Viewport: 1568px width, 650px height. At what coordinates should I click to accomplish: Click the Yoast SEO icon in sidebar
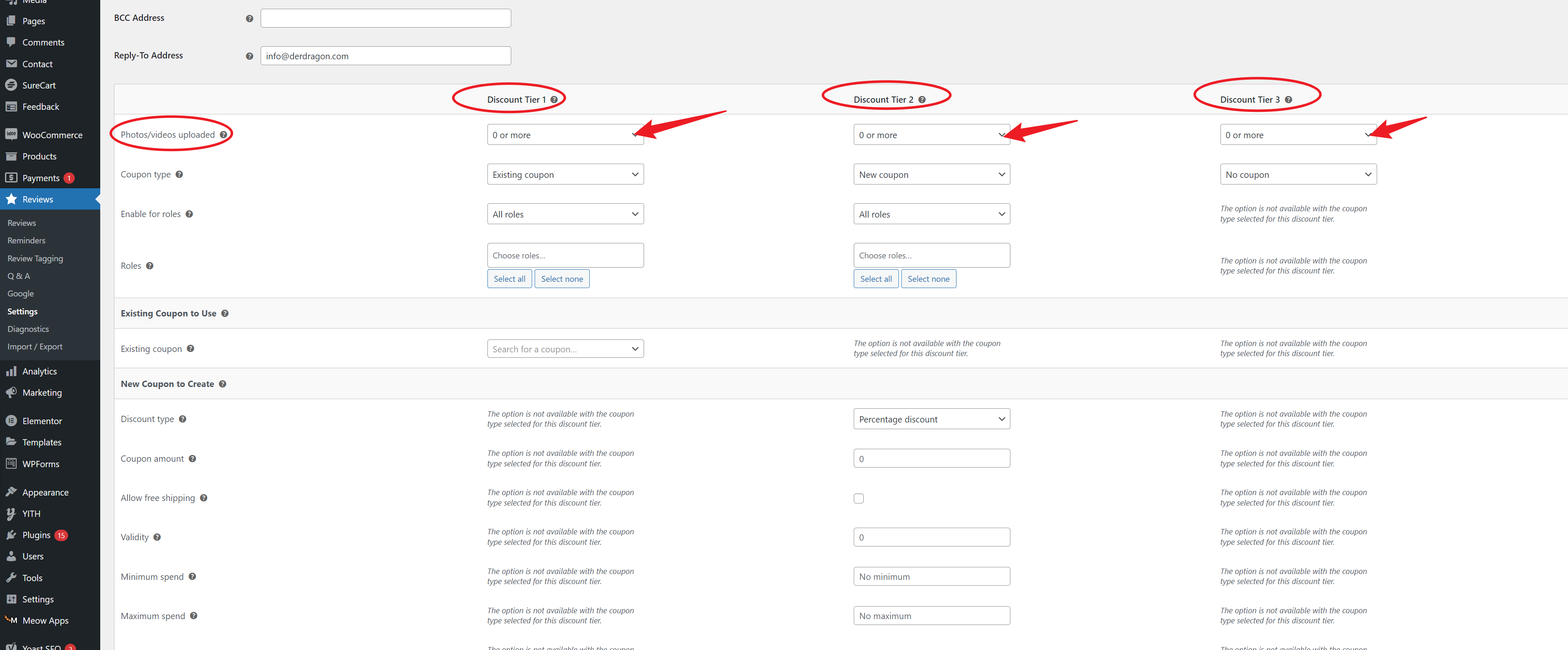tap(13, 645)
